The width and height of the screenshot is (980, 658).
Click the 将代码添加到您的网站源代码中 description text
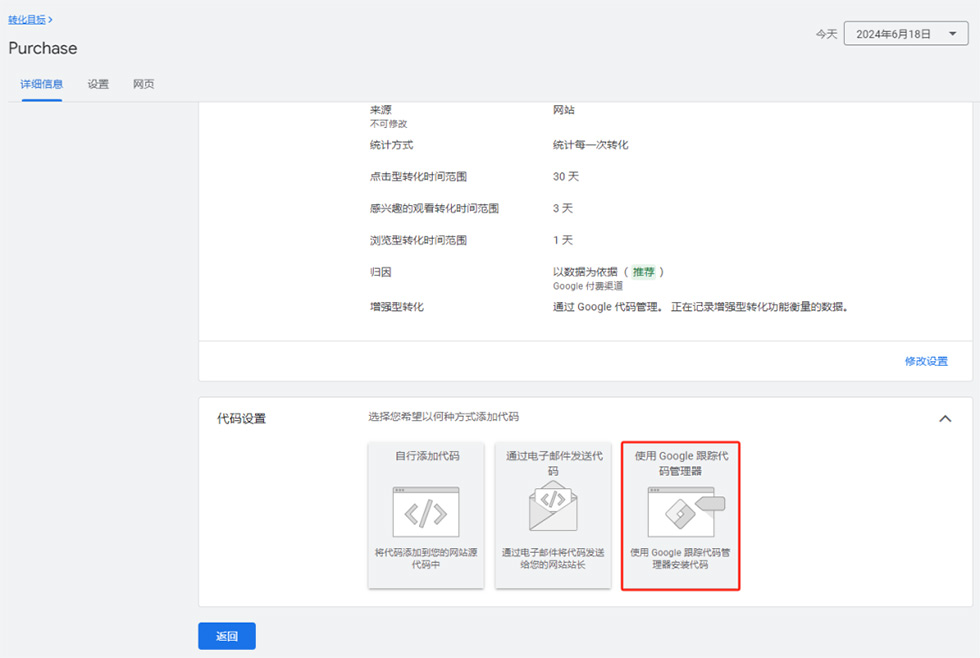coord(426,558)
